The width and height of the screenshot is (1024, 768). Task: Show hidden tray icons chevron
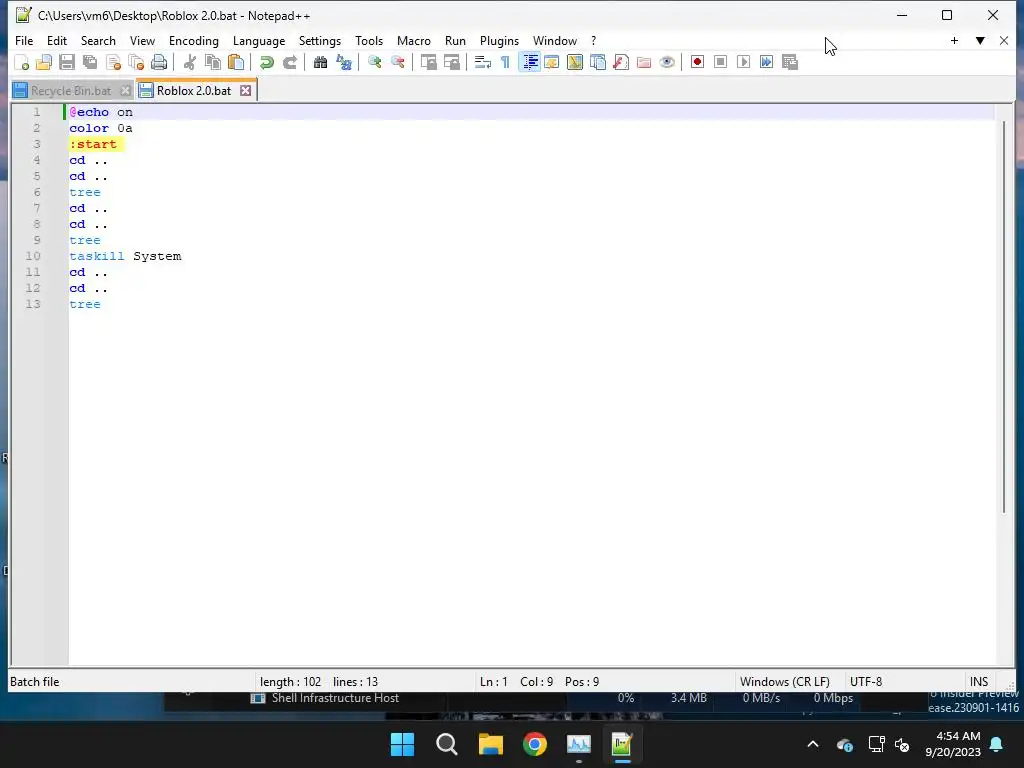point(813,744)
